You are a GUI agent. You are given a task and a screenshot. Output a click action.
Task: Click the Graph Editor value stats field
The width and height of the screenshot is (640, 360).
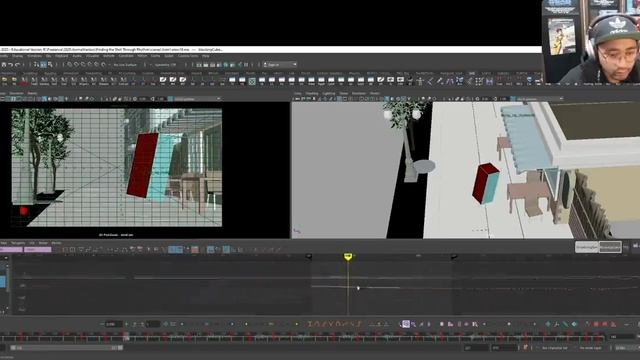click(153, 324)
